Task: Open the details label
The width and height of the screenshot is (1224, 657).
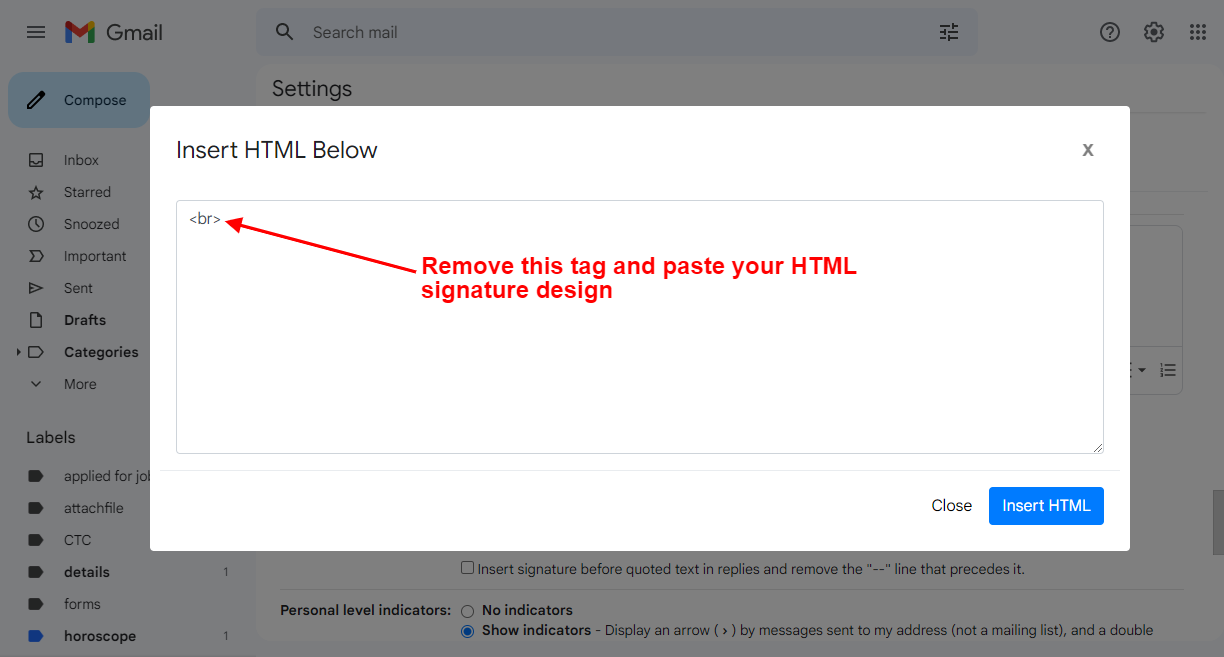Action: pyautogui.click(x=87, y=572)
